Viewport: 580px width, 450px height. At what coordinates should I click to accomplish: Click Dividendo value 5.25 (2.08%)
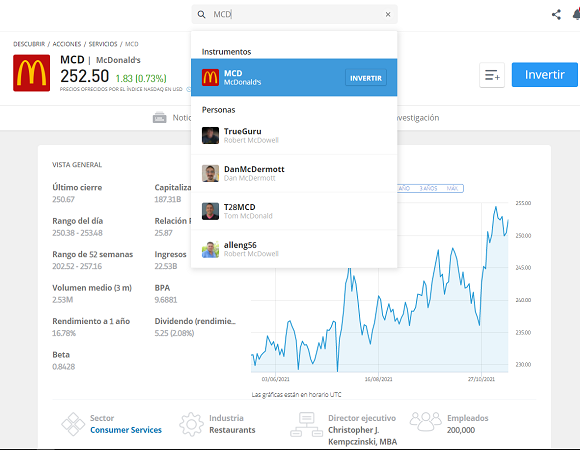pos(174,333)
